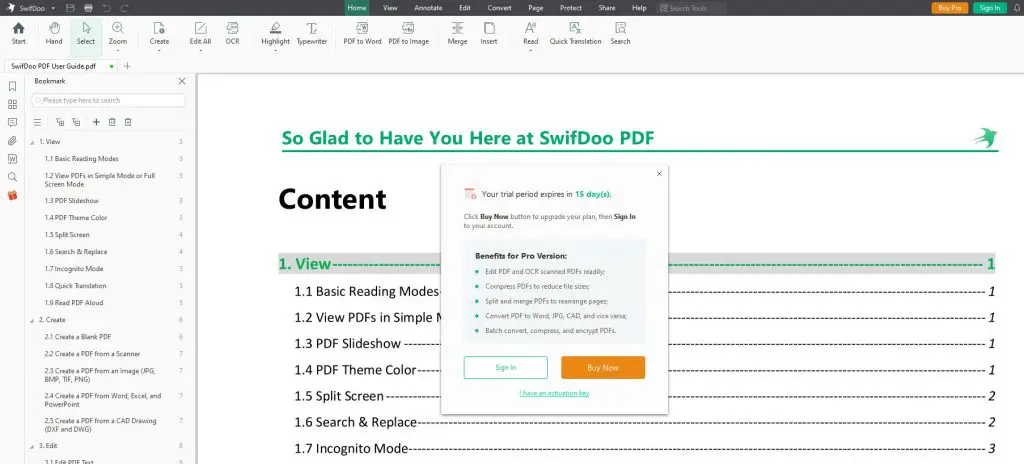
Task: Choose the Select tool
Action: click(x=86, y=33)
